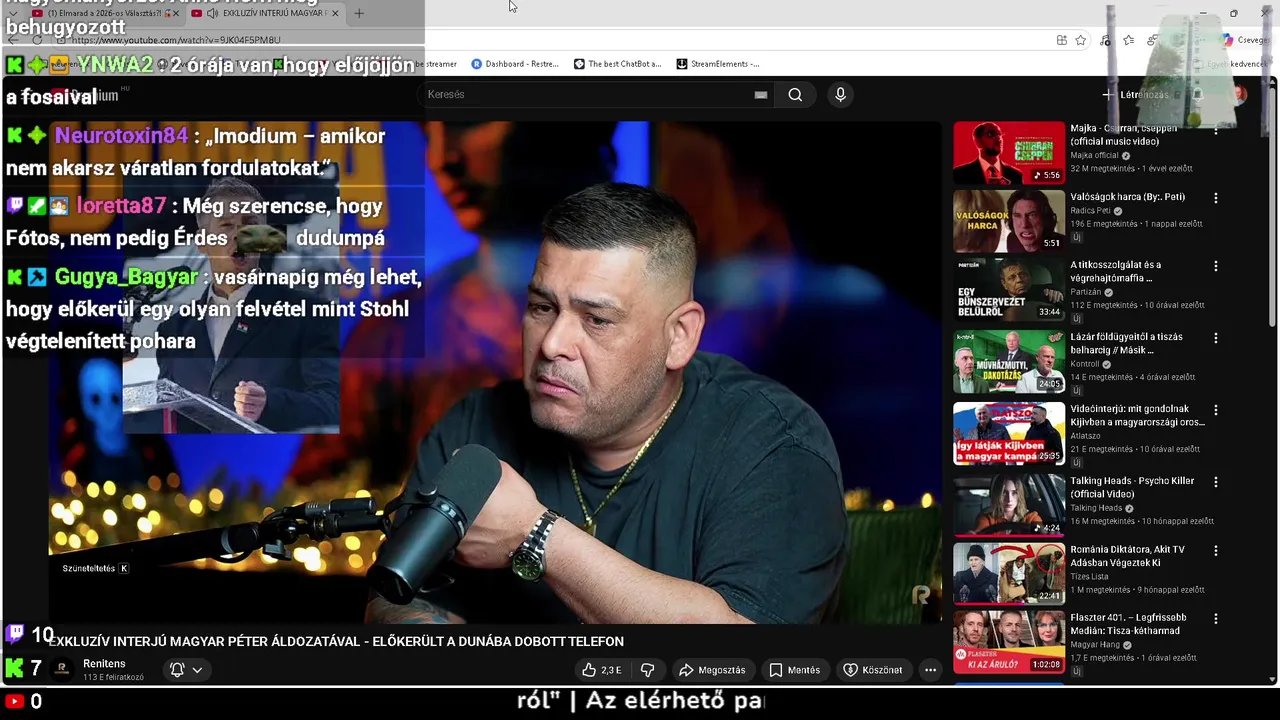Open Talking Heads - Psycho Killer thumbnail
The height and width of the screenshot is (720, 1280).
(1009, 506)
